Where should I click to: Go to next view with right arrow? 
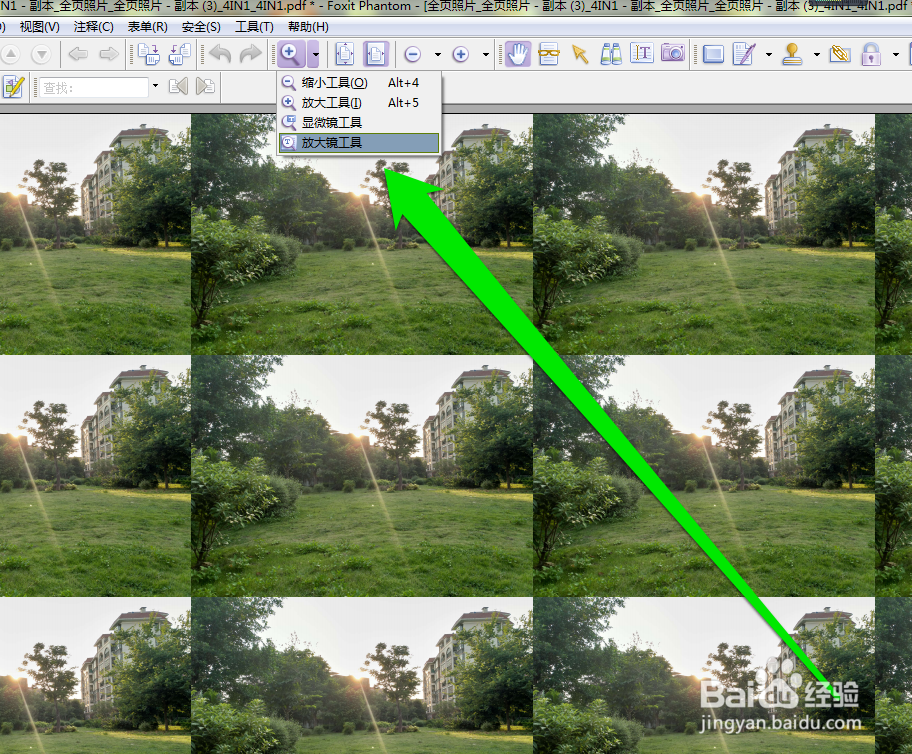[109, 55]
